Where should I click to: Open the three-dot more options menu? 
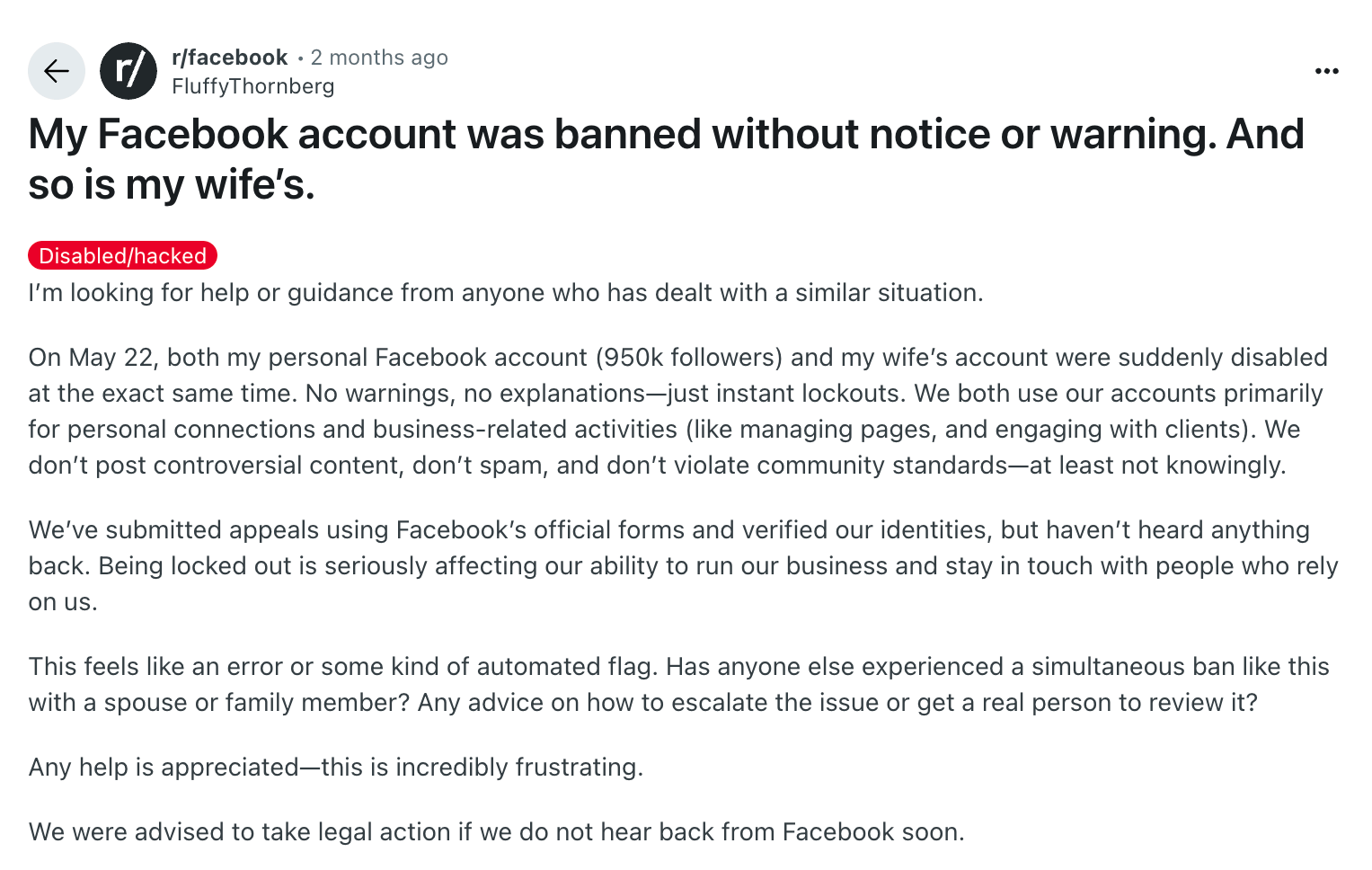pyautogui.click(x=1326, y=71)
